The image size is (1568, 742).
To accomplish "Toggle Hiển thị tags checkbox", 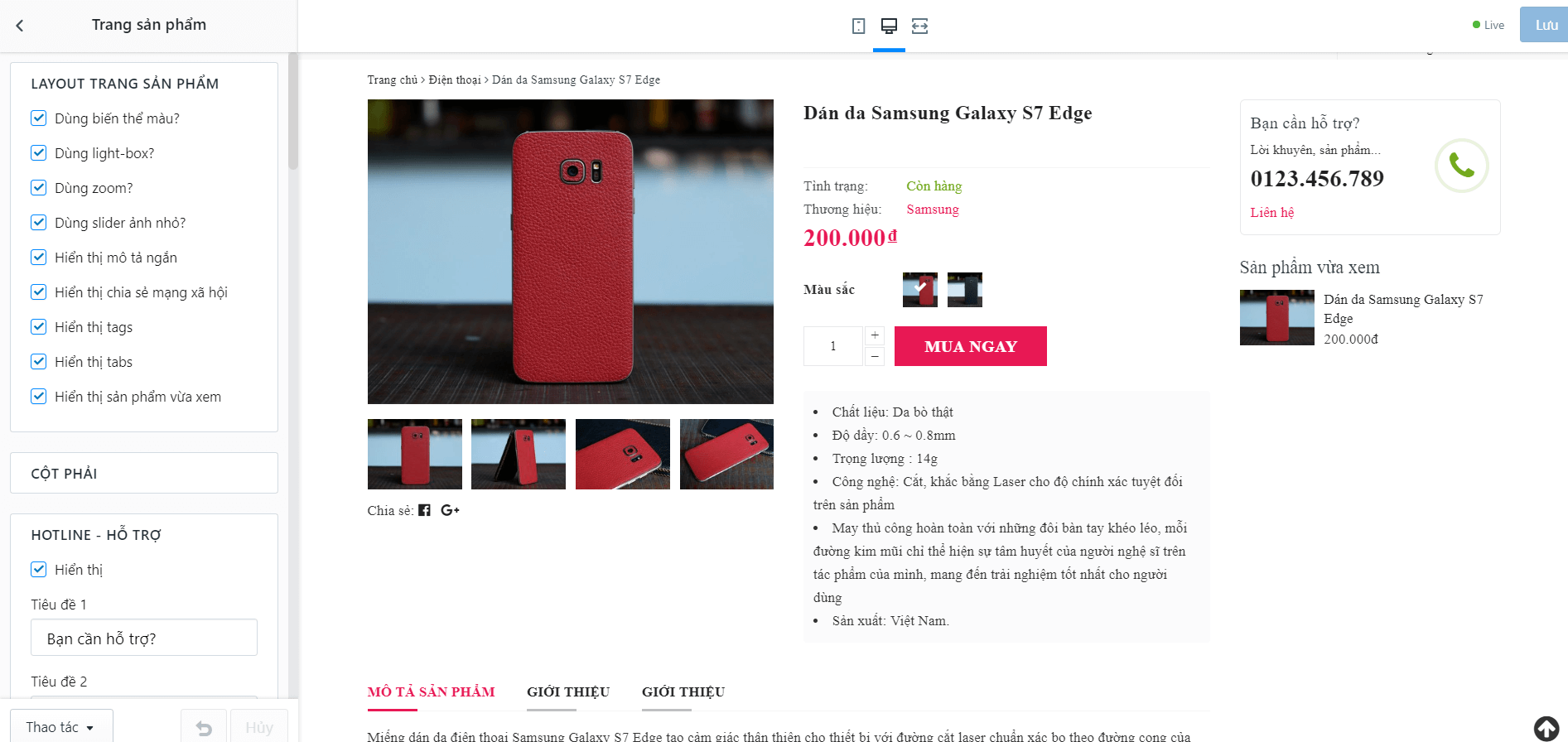I will point(38,327).
